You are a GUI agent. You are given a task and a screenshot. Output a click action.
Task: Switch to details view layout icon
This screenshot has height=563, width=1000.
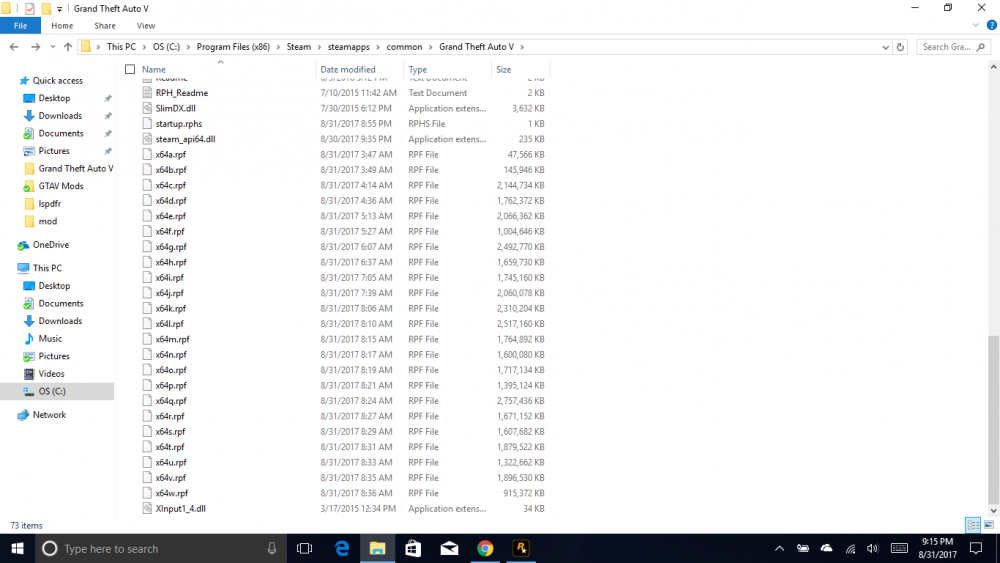[973, 525]
